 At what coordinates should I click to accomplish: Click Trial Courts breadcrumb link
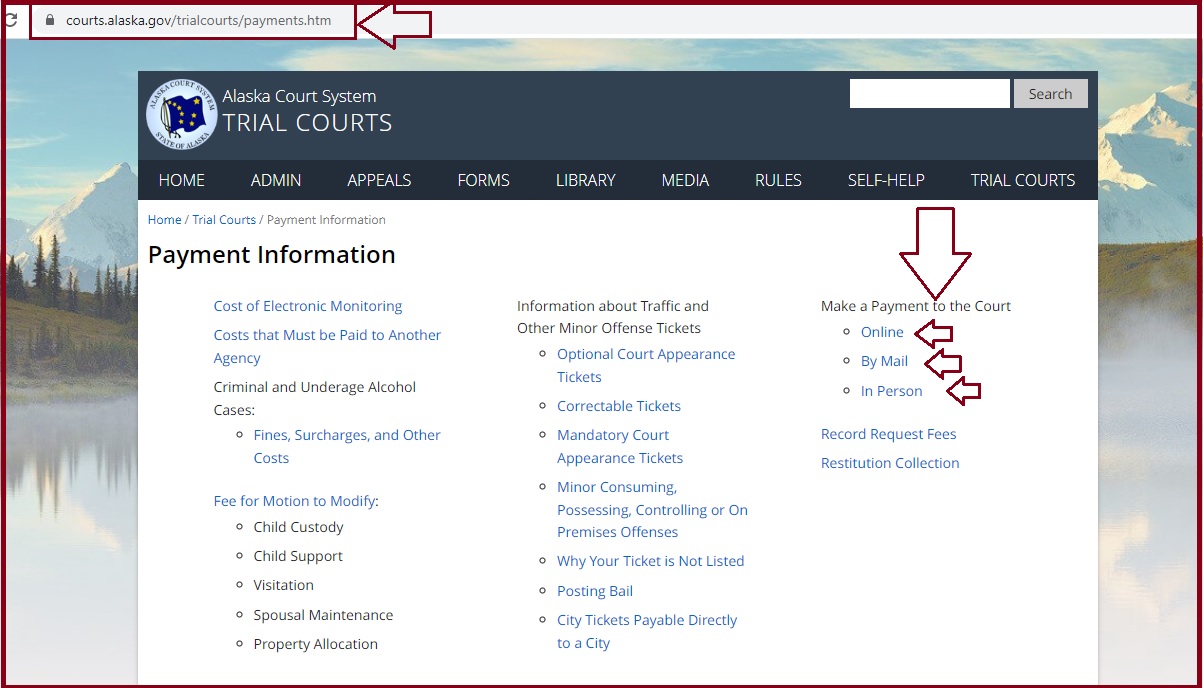(x=224, y=220)
